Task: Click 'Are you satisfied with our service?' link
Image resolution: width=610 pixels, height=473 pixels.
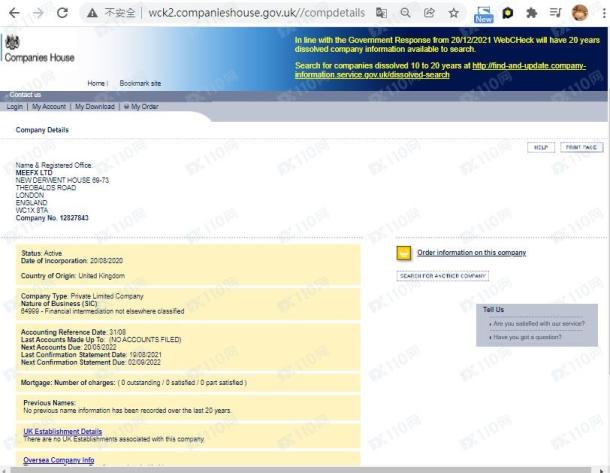Action: coord(539,324)
